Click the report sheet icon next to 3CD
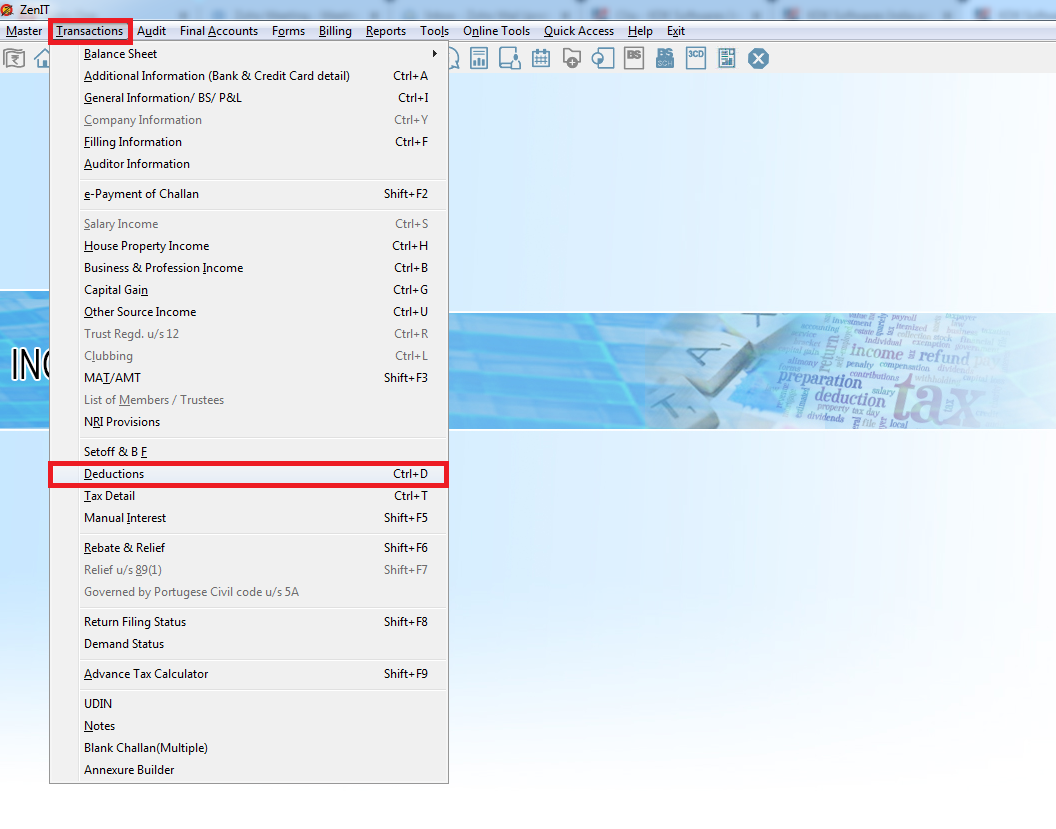 click(727, 59)
